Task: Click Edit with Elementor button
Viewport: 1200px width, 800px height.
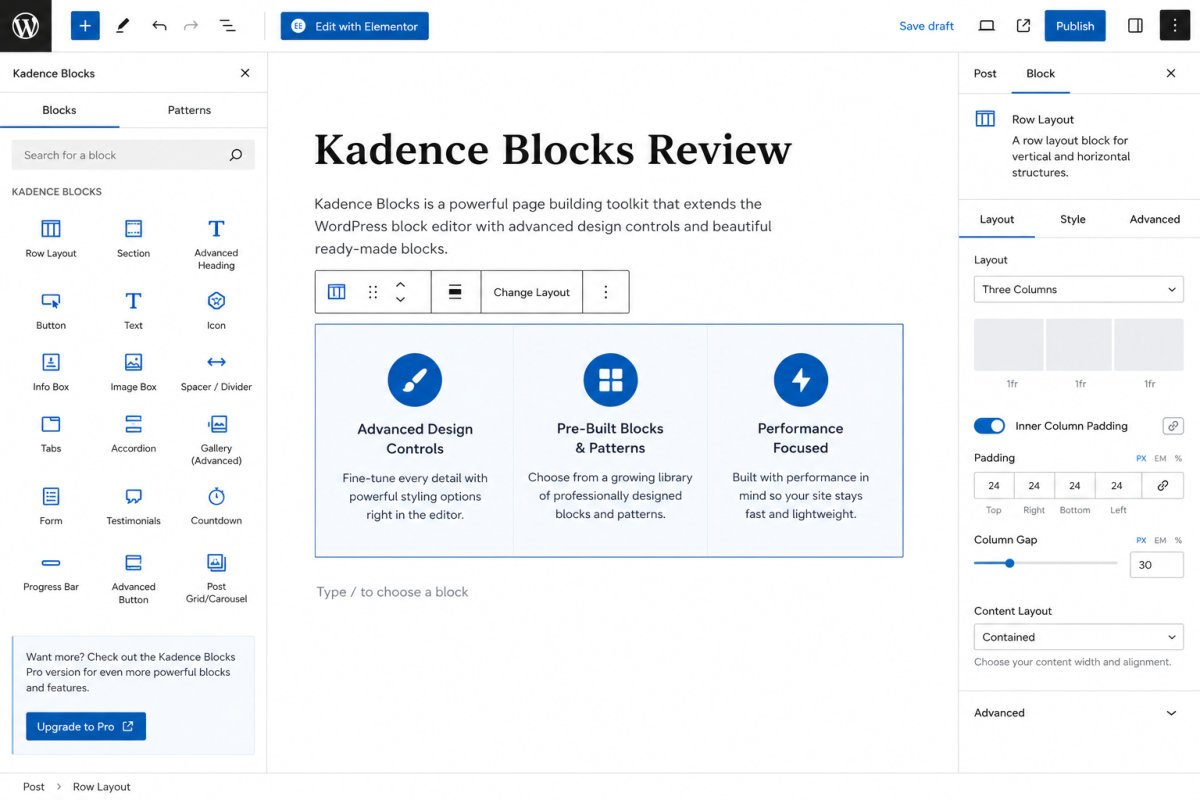Action: pyautogui.click(x=355, y=26)
